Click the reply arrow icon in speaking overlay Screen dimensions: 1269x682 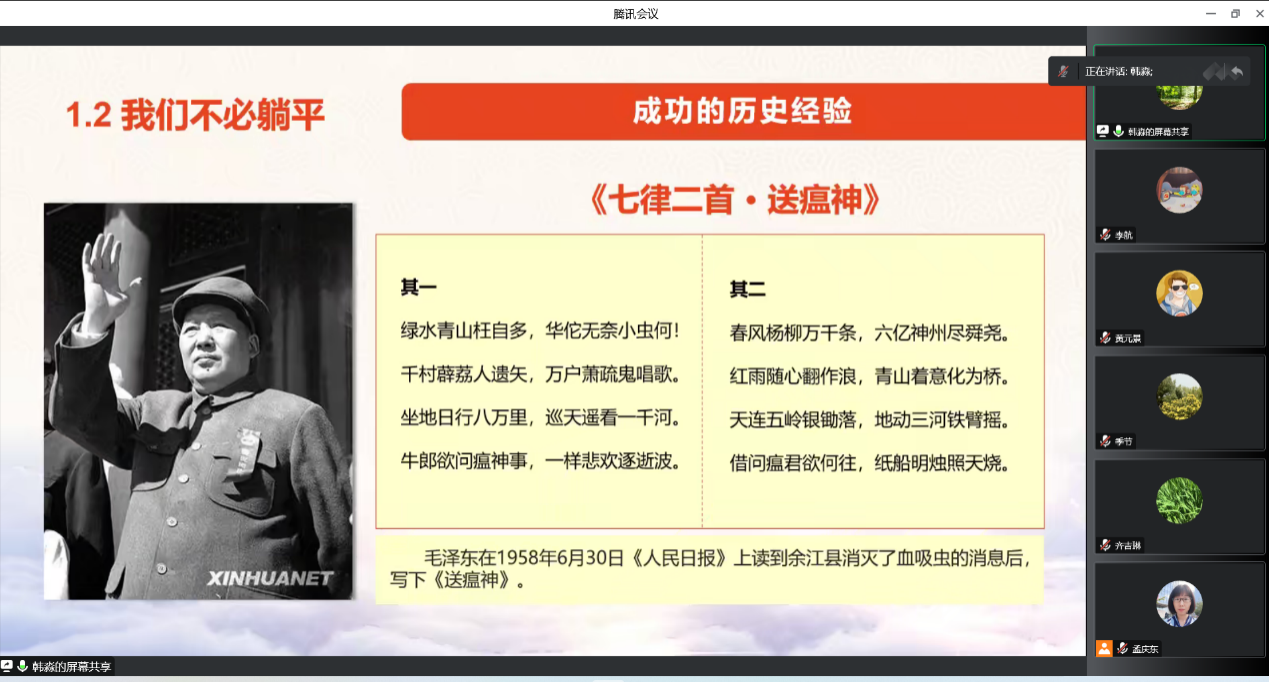[1237, 71]
